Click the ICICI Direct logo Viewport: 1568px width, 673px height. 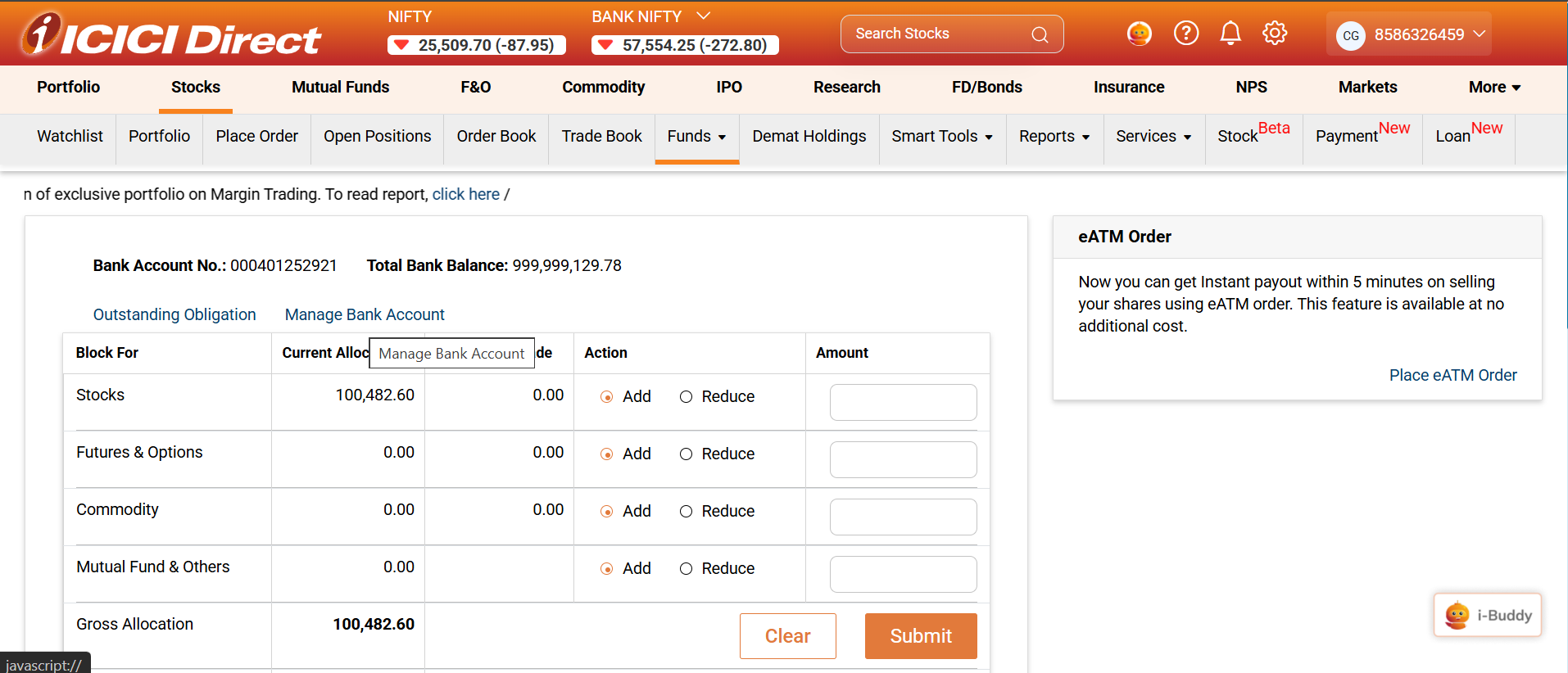pyautogui.click(x=170, y=36)
